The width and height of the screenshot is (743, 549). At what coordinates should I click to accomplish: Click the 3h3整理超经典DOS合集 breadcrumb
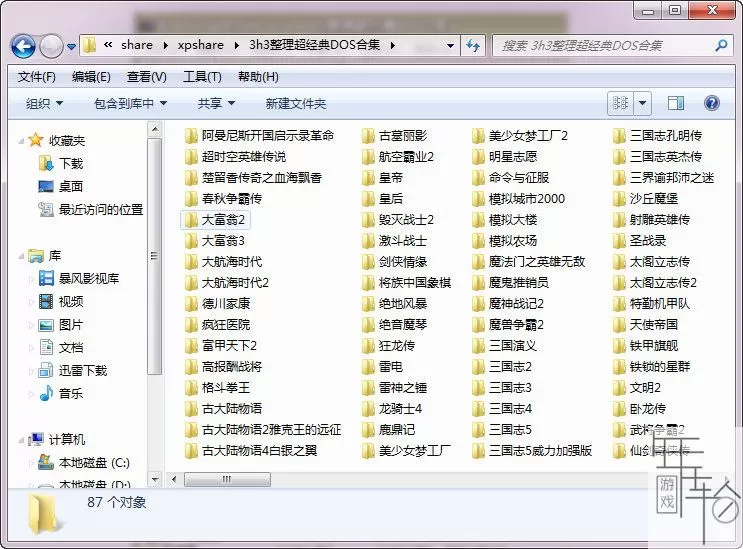click(315, 45)
